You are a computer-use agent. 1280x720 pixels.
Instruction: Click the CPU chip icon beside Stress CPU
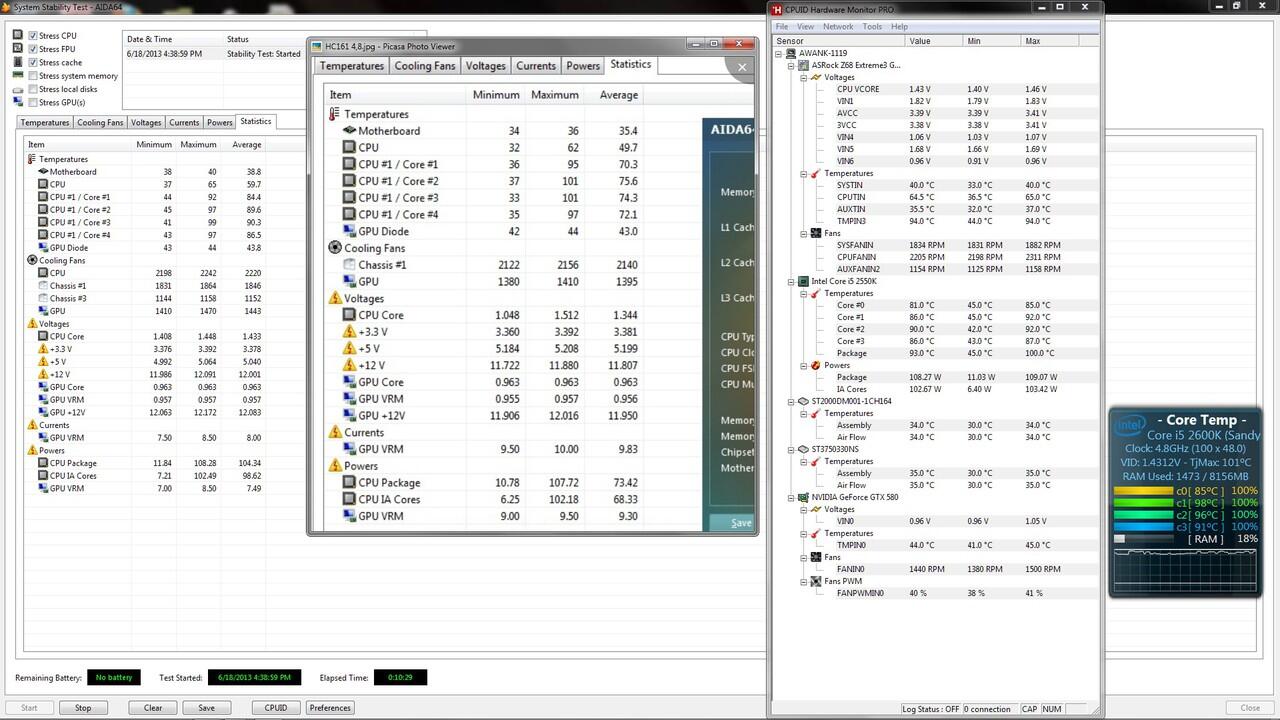coord(18,36)
